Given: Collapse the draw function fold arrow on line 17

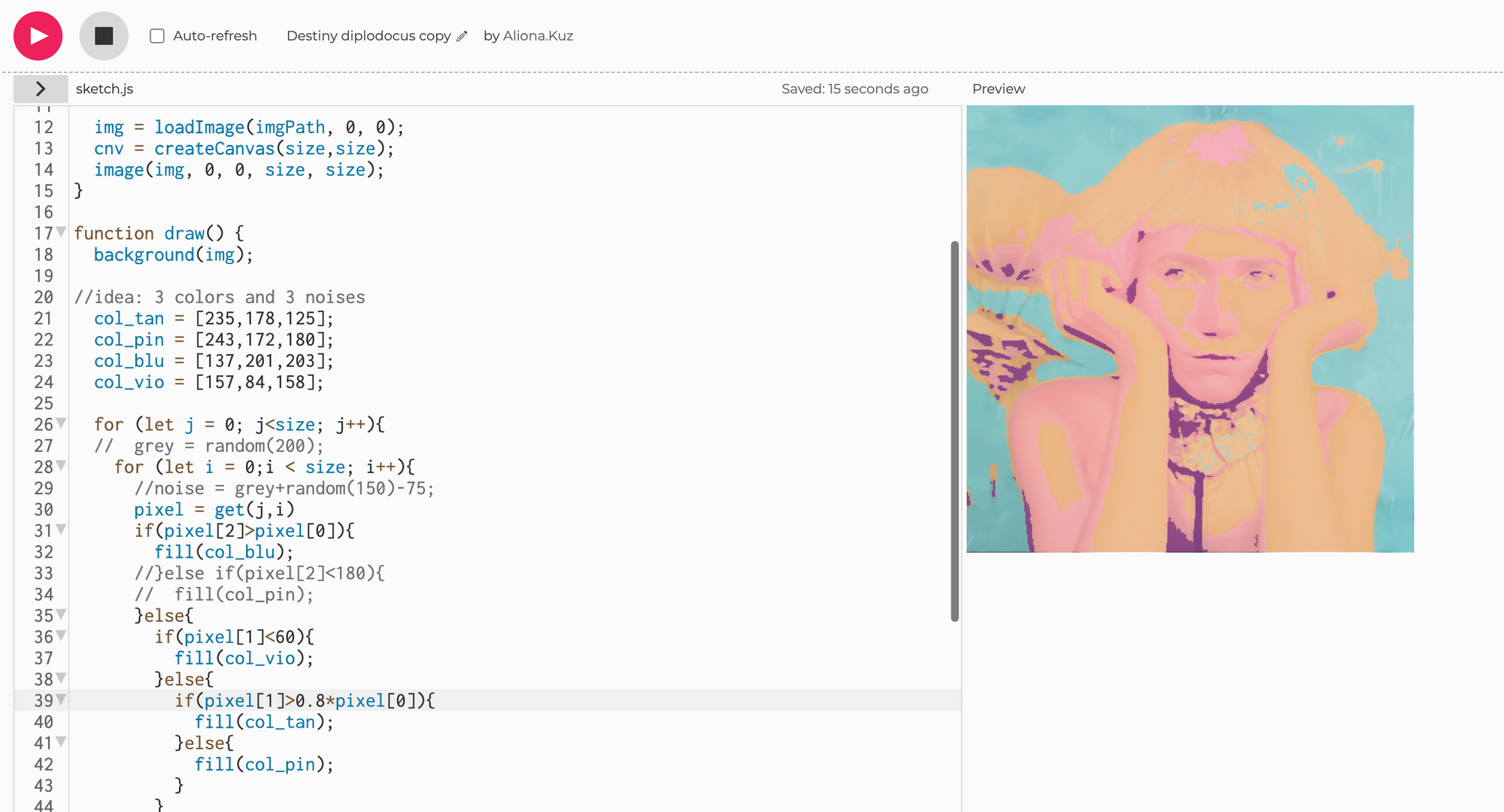Looking at the screenshot, I should tap(61, 232).
